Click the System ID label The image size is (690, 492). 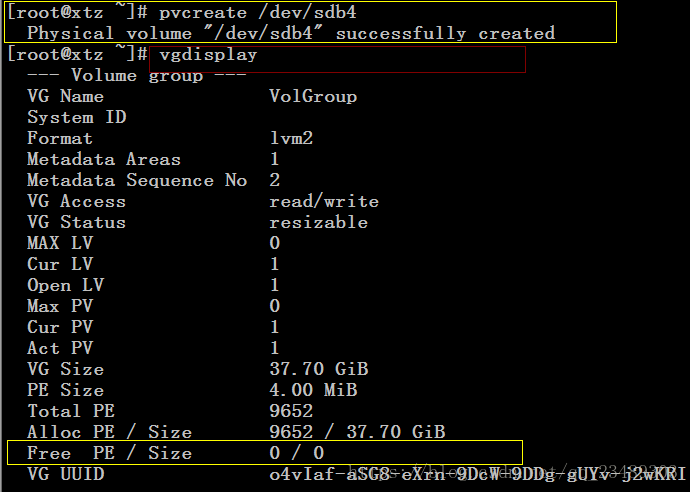[77, 117]
